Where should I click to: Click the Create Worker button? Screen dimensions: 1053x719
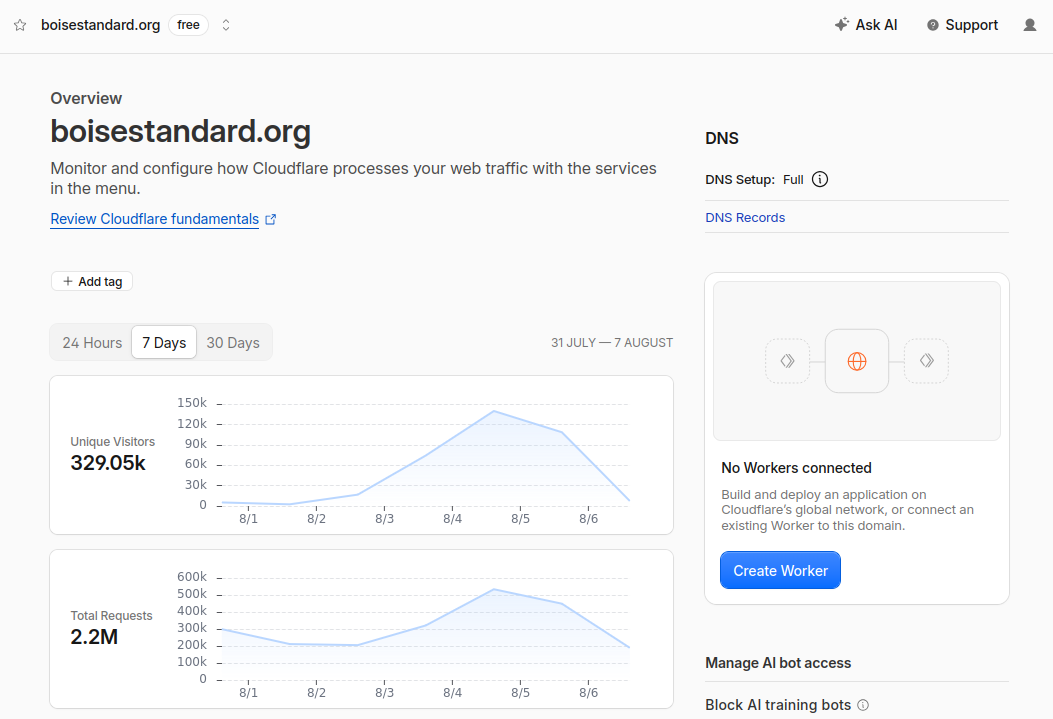780,570
